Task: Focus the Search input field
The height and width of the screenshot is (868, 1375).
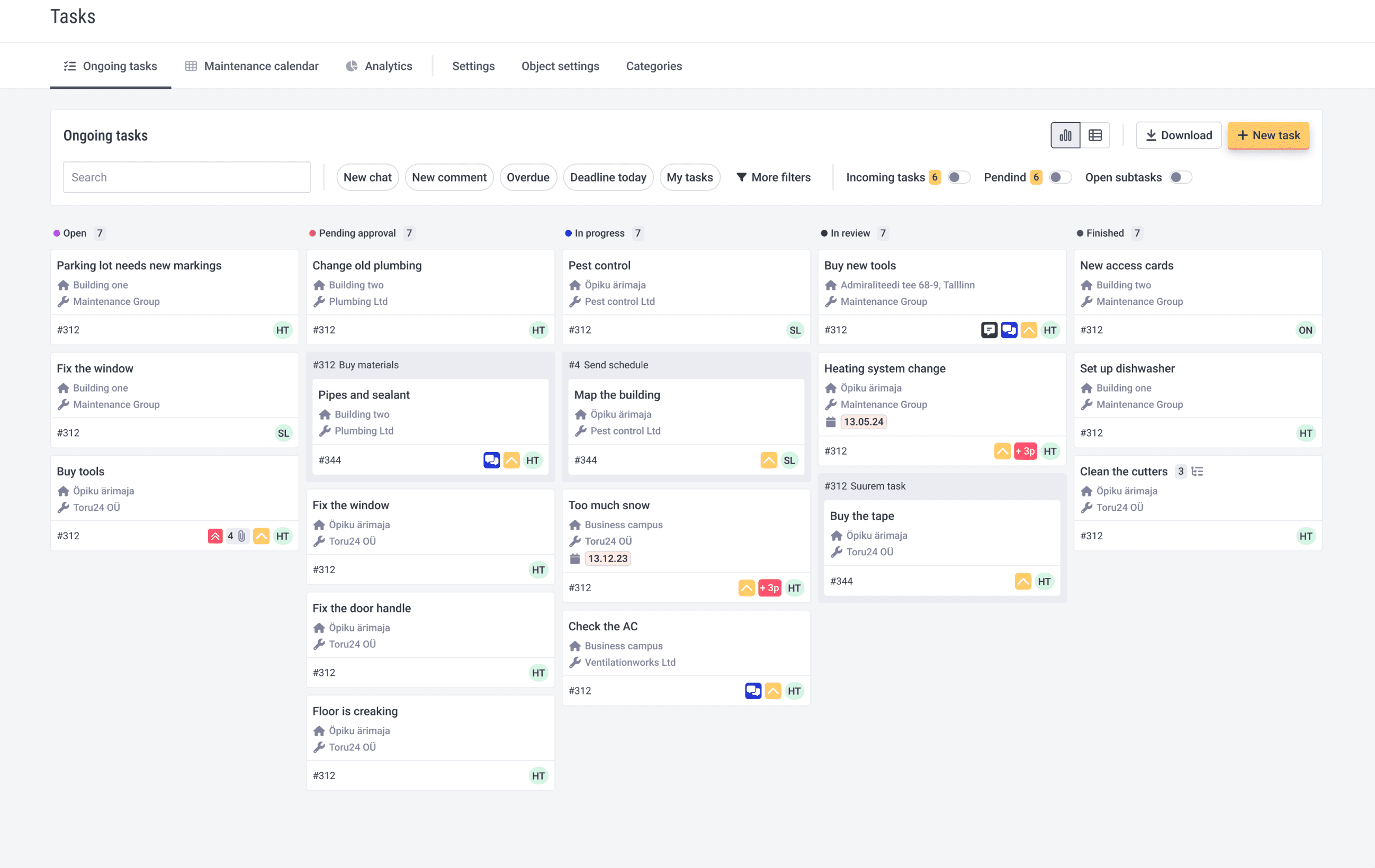Action: pos(187,177)
